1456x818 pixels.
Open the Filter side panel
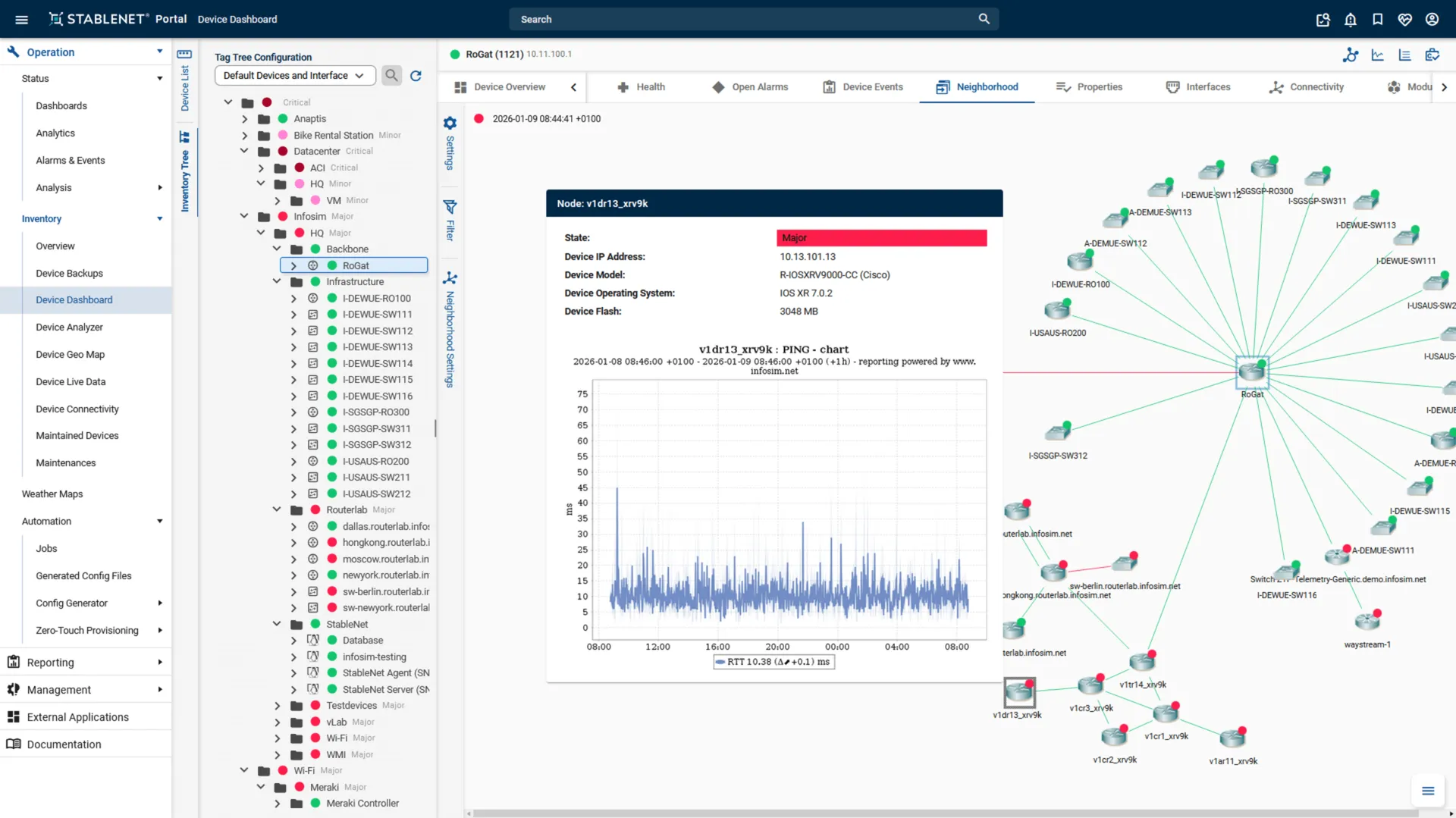click(450, 220)
